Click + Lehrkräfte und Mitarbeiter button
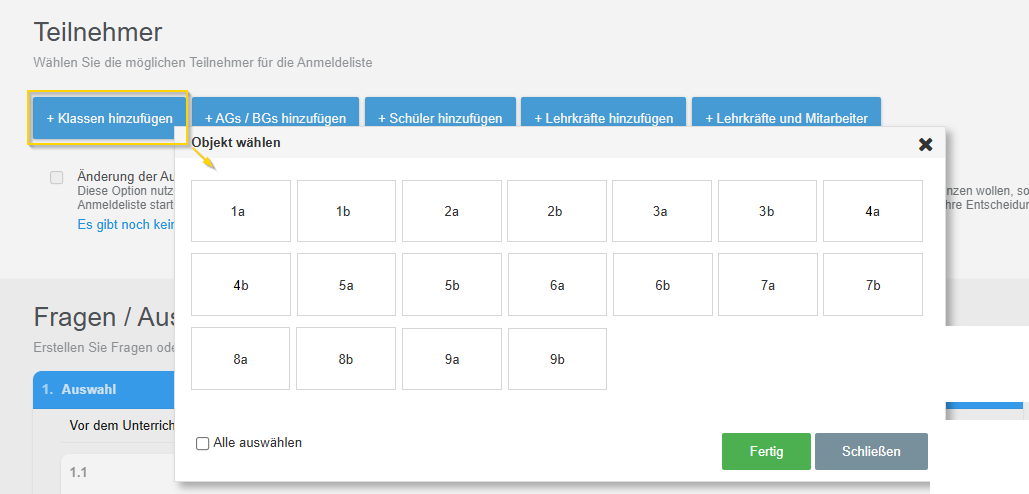This screenshot has height=494, width=1029. pos(786,118)
